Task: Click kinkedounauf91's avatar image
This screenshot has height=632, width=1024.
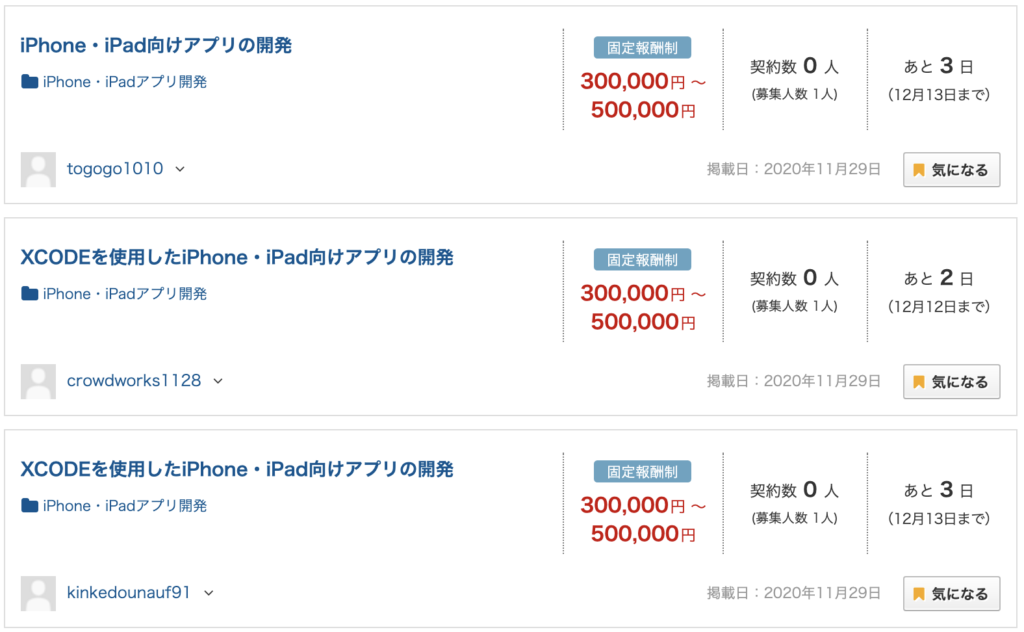Action: click(x=38, y=593)
